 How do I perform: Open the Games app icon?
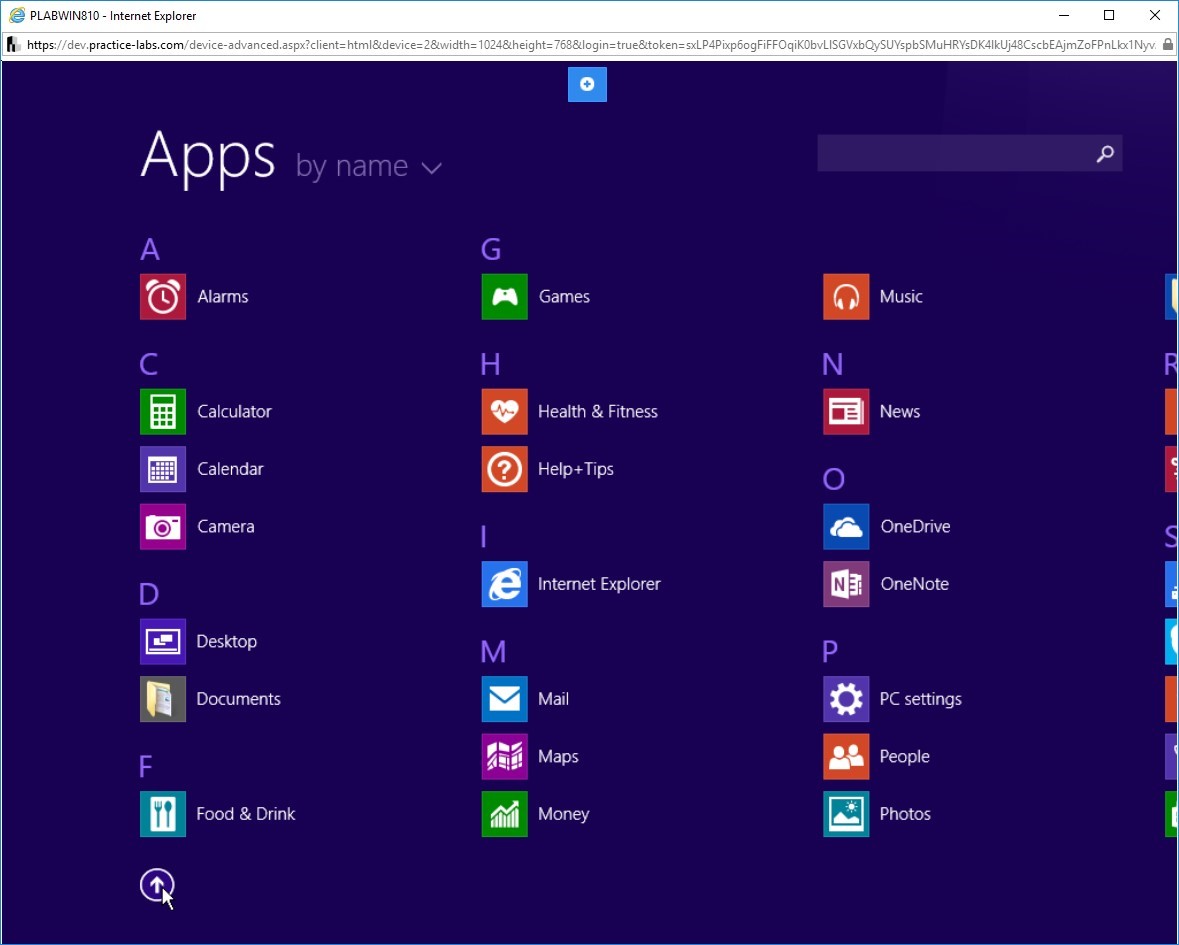click(505, 297)
